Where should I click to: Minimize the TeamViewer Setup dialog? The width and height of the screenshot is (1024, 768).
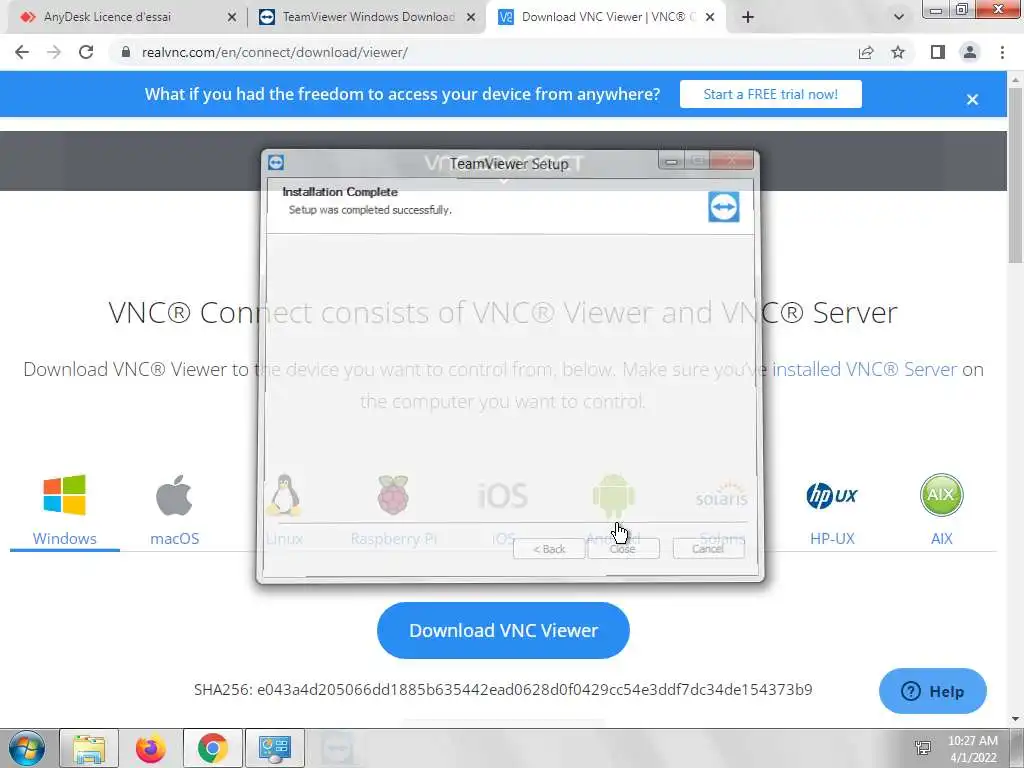pyautogui.click(x=671, y=161)
